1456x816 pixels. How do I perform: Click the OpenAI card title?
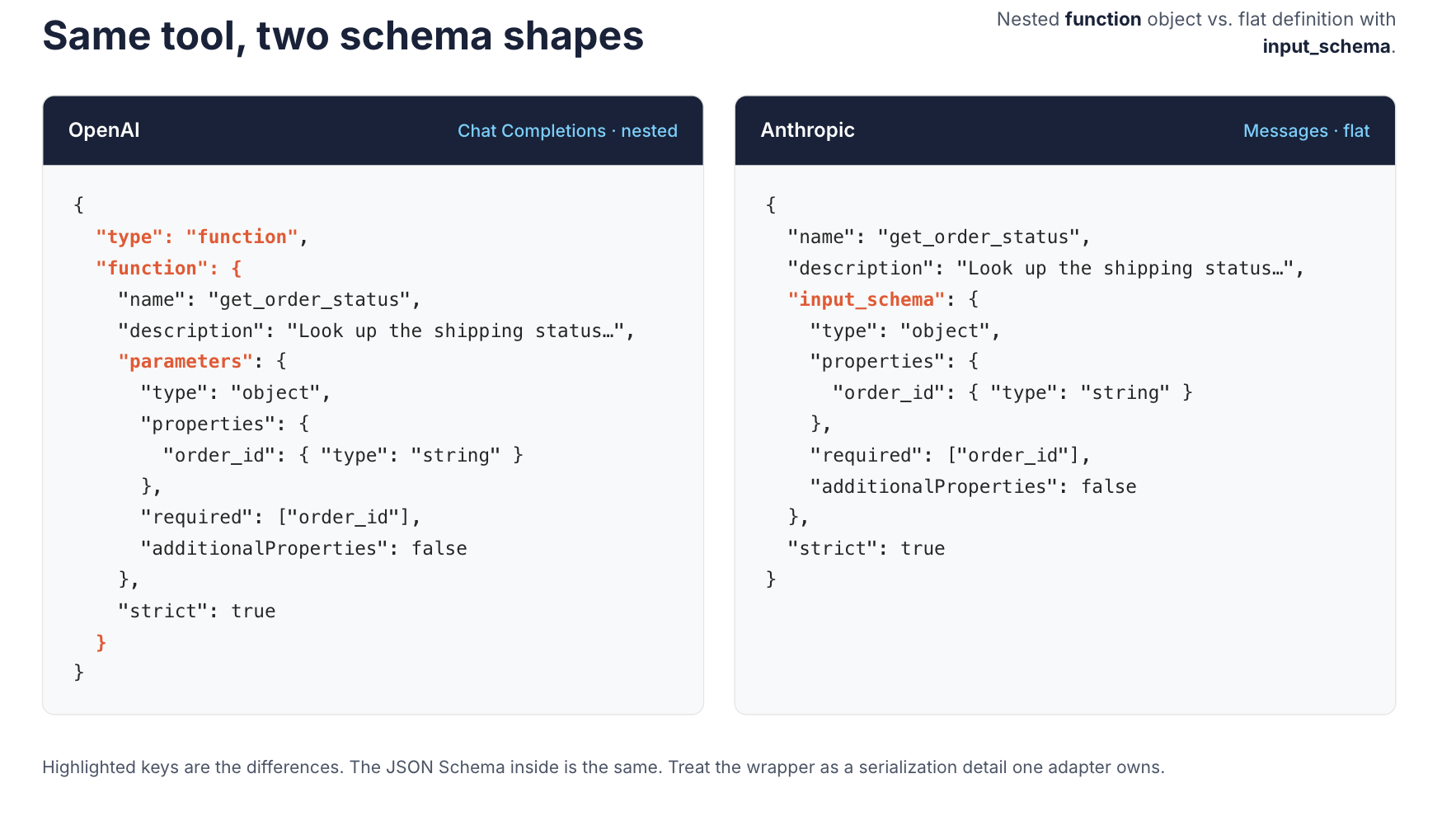point(104,130)
